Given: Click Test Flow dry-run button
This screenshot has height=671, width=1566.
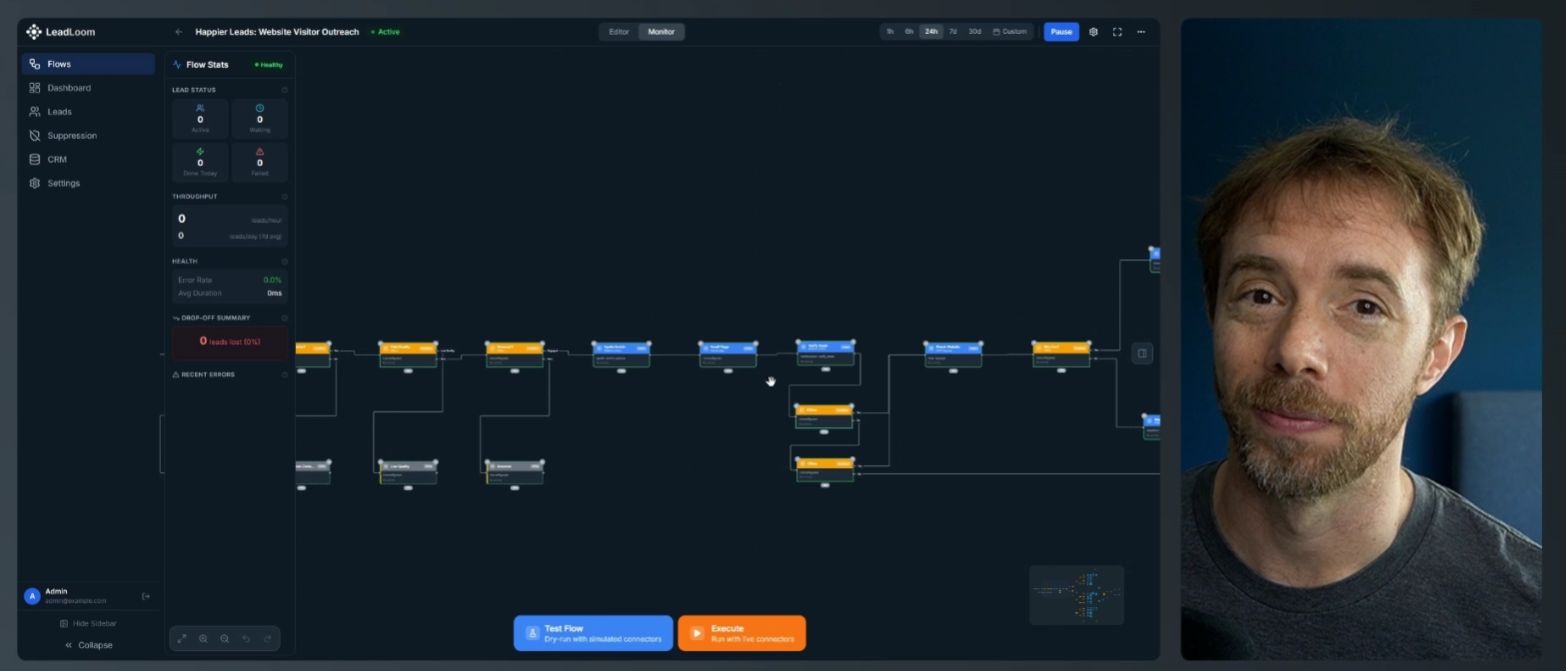Looking at the screenshot, I should (x=593, y=633).
